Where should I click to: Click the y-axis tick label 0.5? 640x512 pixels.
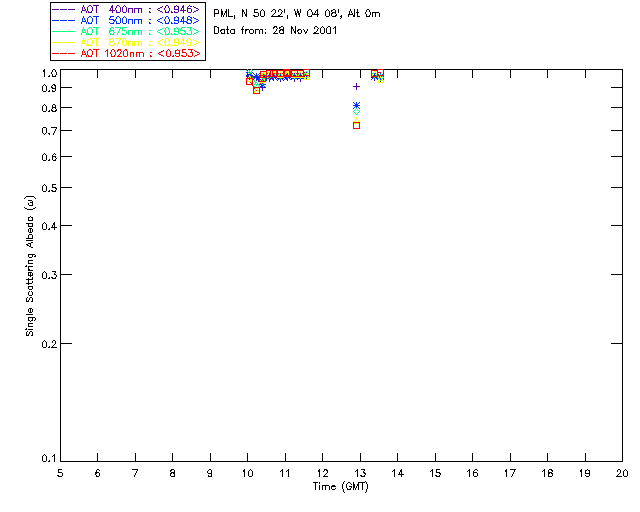49,188
